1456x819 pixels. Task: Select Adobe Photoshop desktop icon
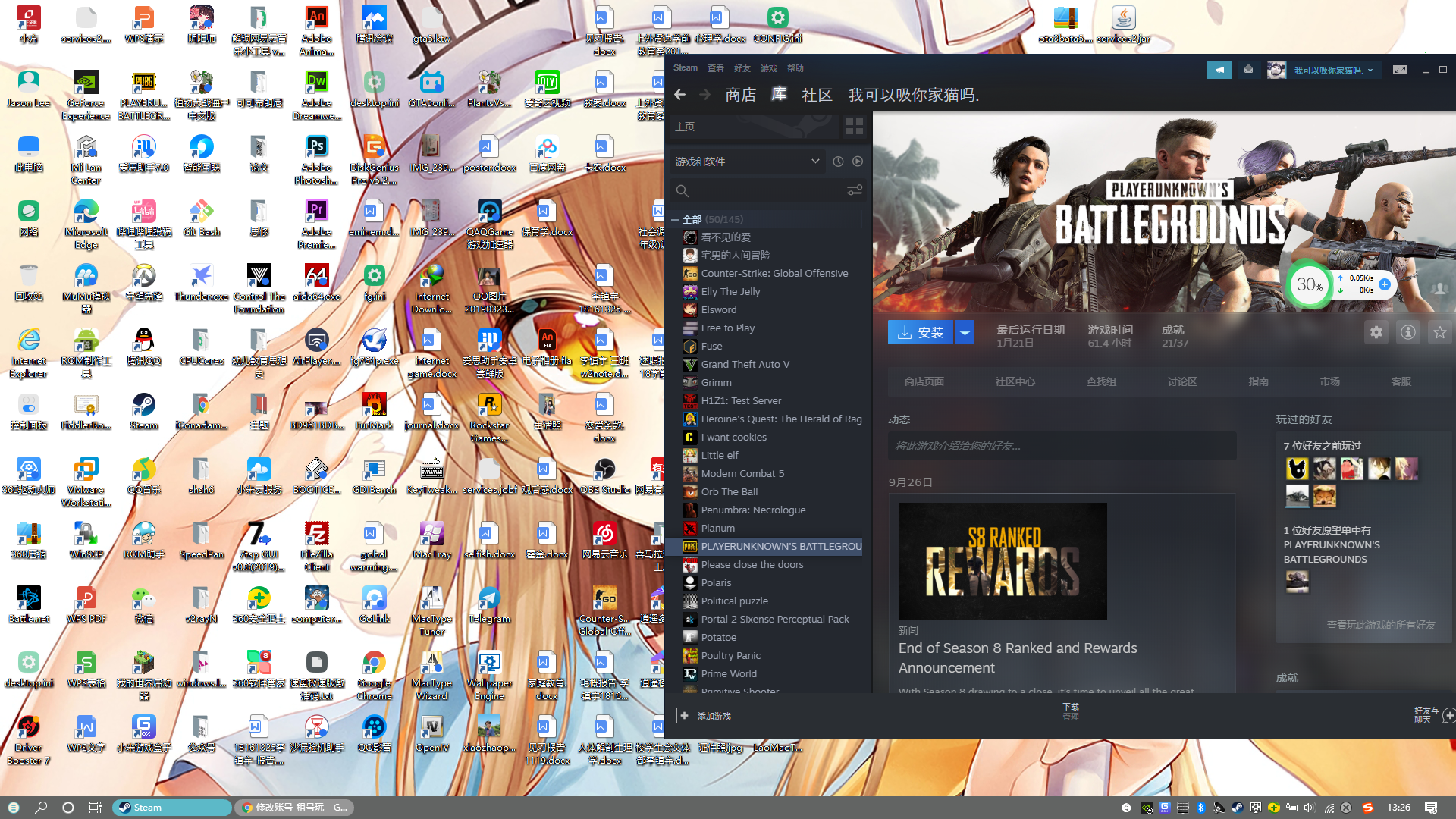coord(316,159)
